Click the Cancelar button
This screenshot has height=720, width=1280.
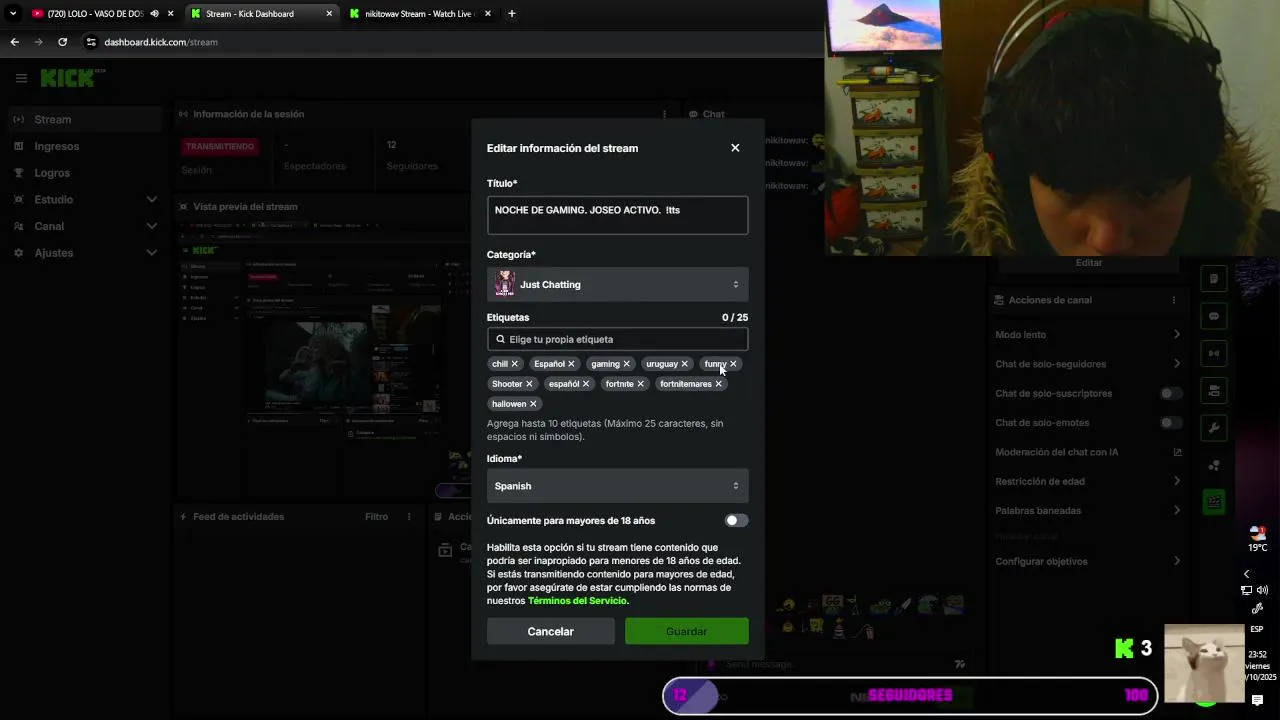[551, 631]
